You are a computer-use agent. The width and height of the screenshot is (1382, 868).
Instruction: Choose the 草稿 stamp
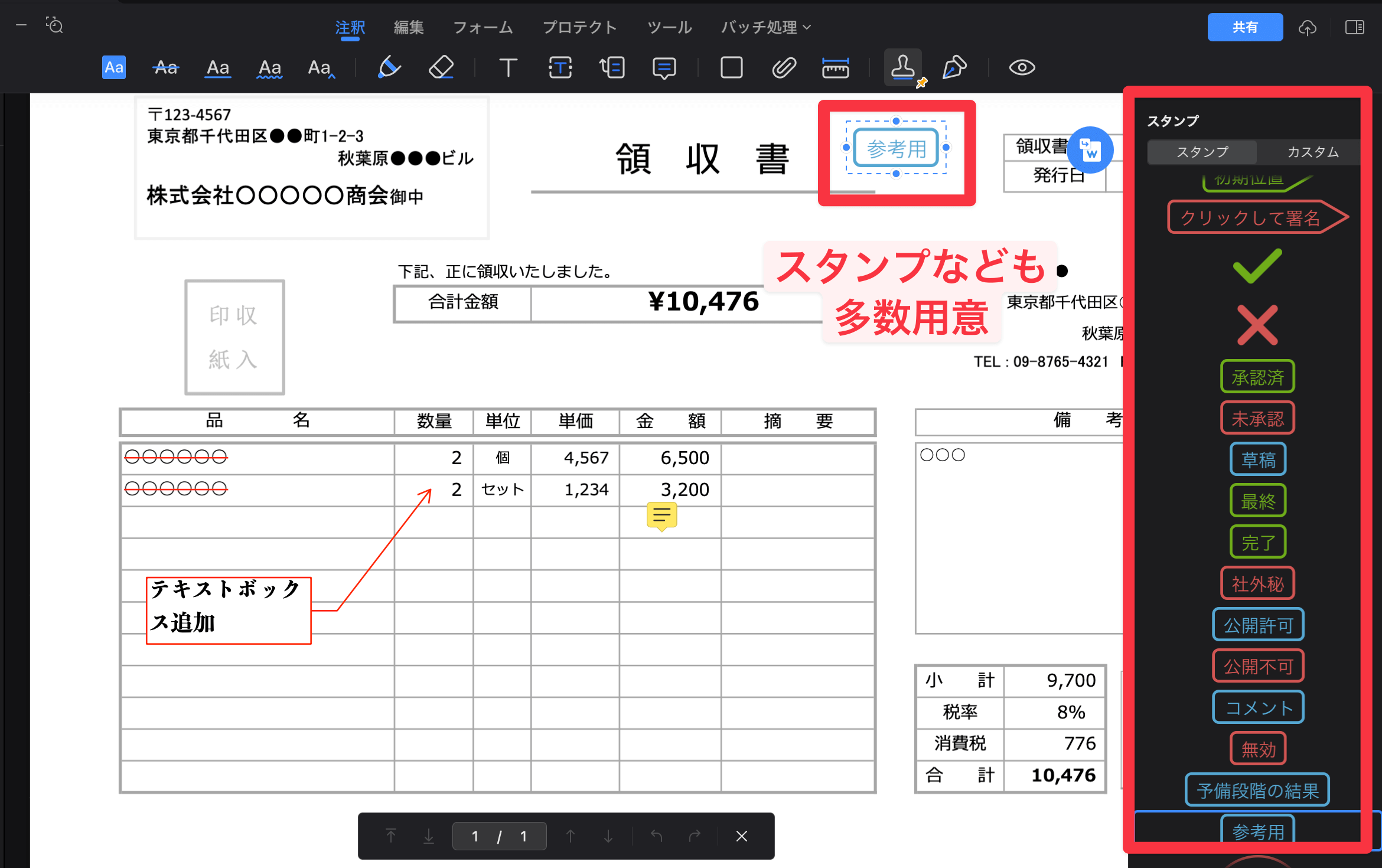coord(1258,460)
